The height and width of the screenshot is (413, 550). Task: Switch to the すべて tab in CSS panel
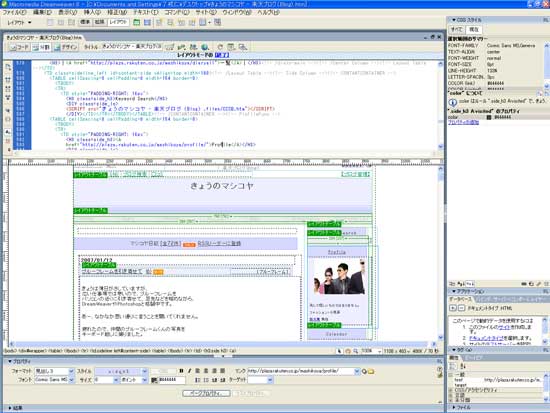pyautogui.click(x=457, y=29)
